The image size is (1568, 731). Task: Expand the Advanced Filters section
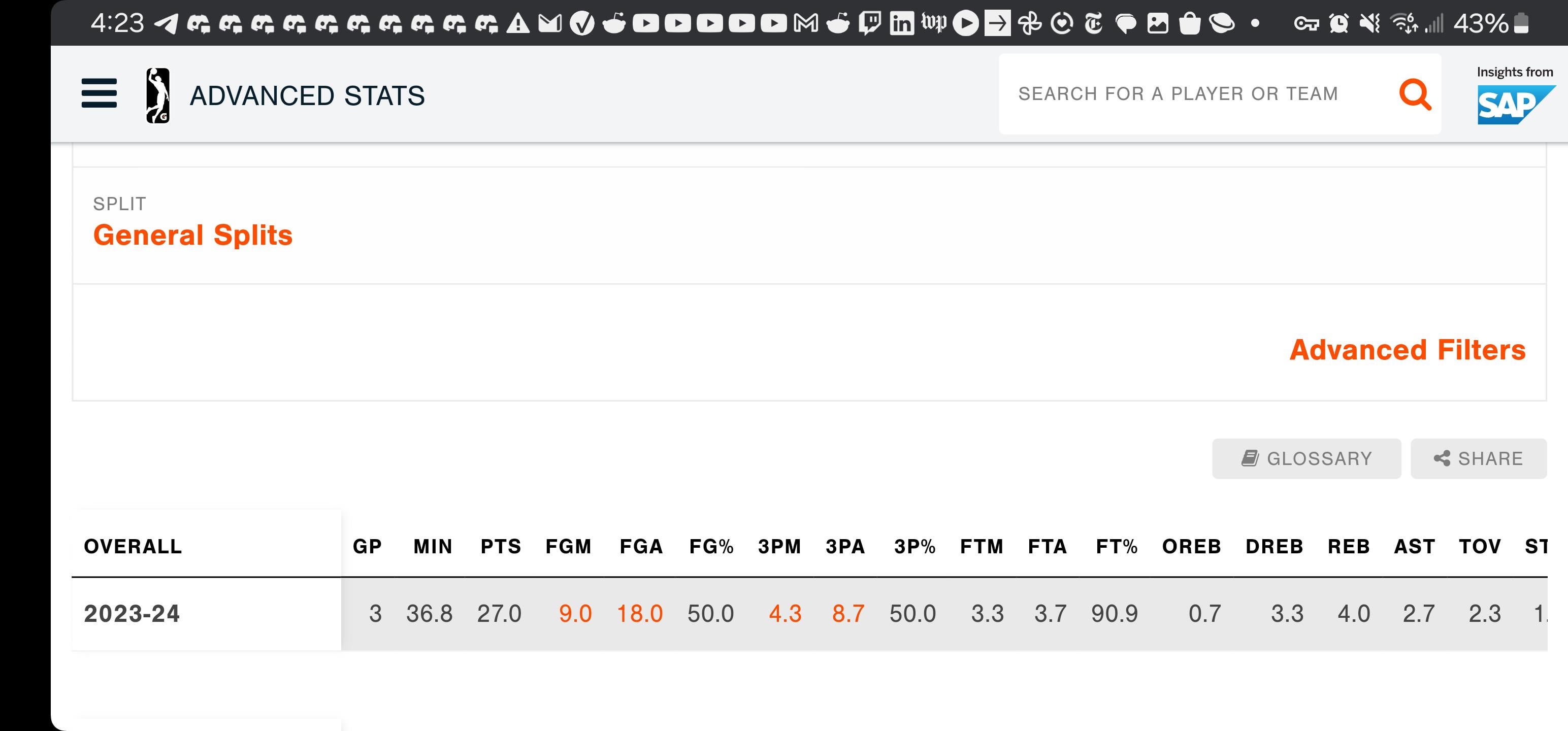1407,350
